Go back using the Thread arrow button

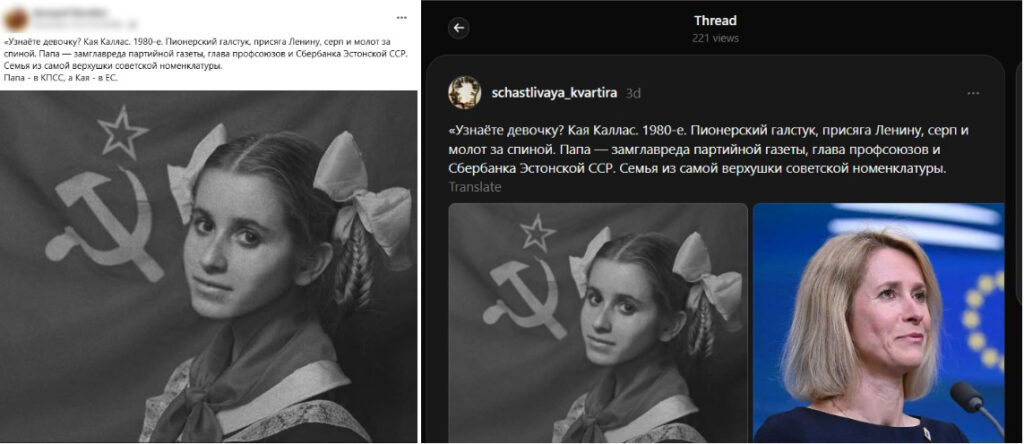coord(458,28)
